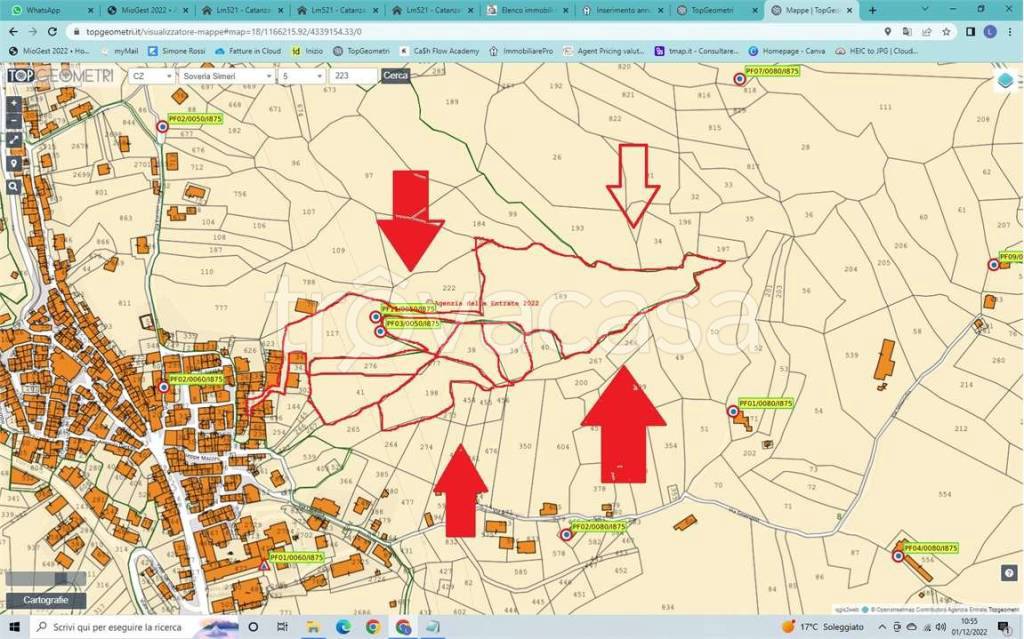Click the location pin tool

pos(13,163)
